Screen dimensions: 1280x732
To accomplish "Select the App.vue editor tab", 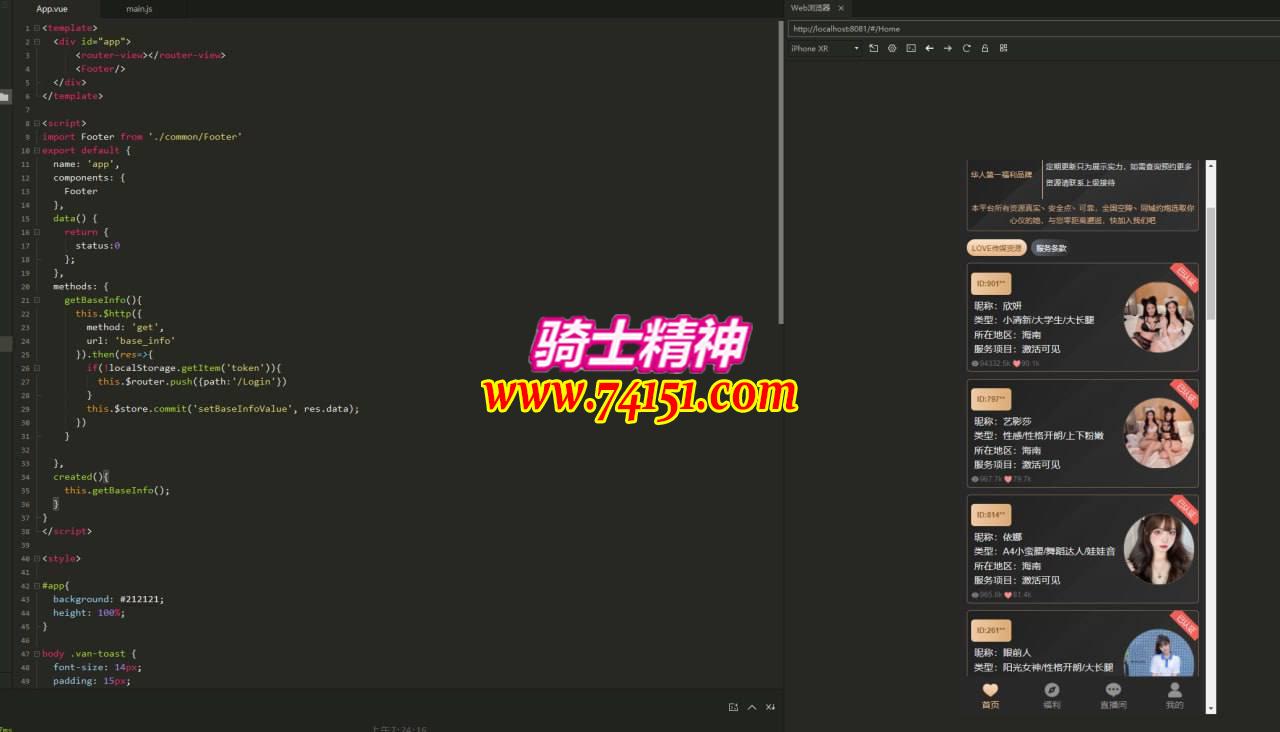I will pyautogui.click(x=52, y=9).
